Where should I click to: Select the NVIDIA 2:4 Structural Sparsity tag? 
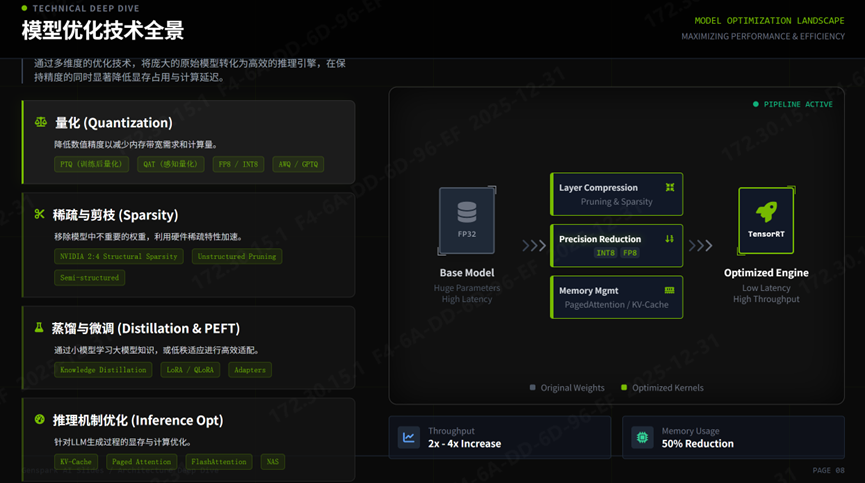pos(119,256)
